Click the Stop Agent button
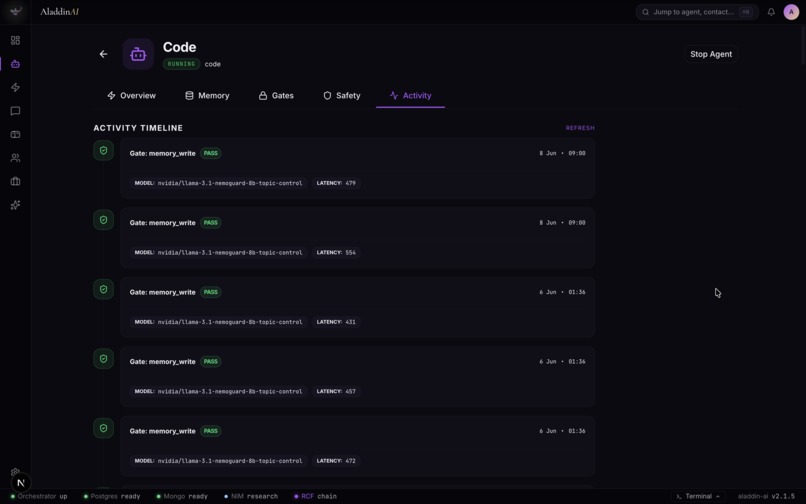The image size is (806, 504). (x=711, y=54)
